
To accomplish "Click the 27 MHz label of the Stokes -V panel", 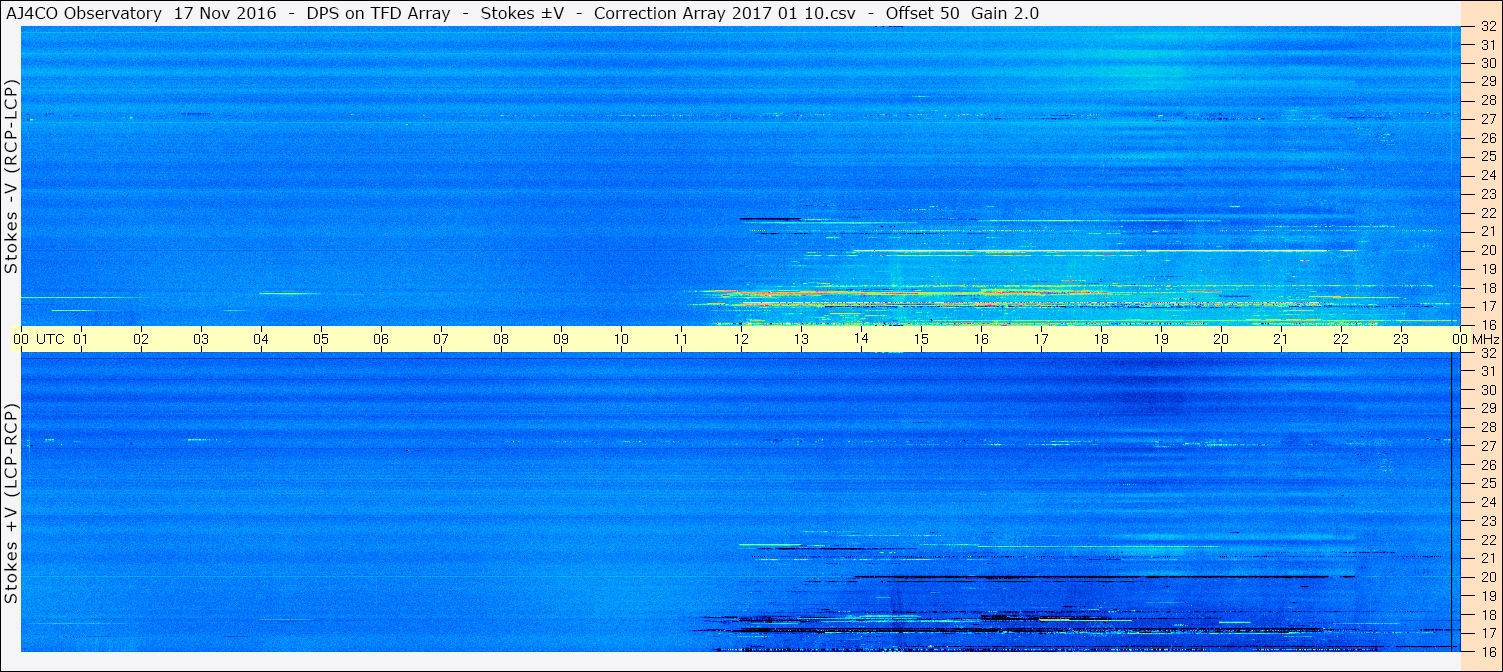I will [1488, 119].
